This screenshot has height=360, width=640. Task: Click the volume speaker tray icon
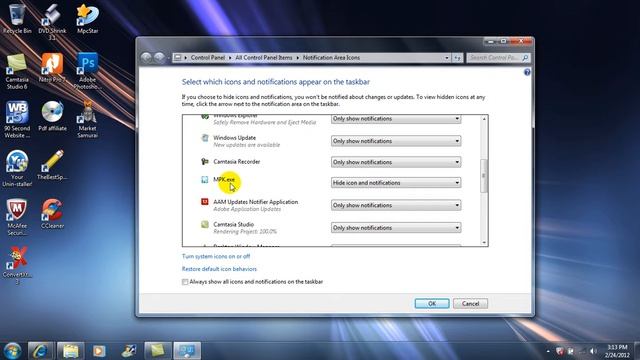point(593,351)
